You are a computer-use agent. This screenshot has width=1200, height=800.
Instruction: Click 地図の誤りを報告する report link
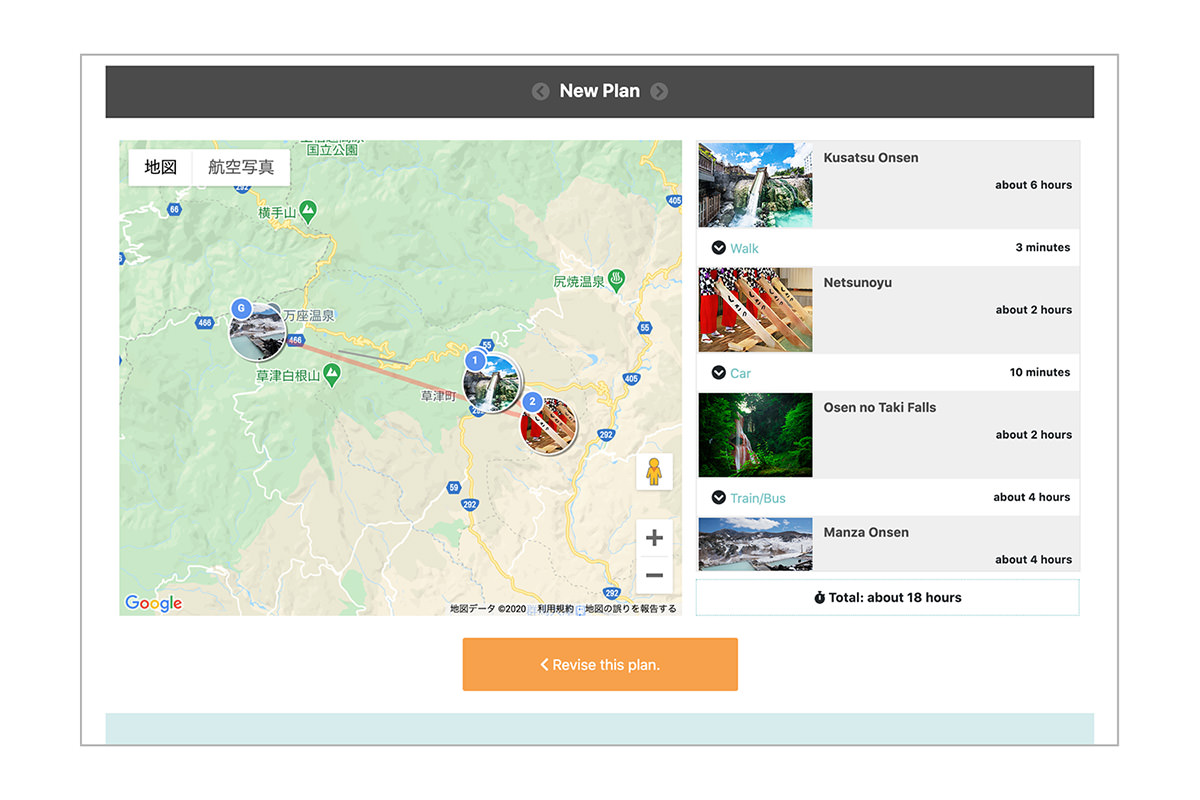tap(630, 608)
